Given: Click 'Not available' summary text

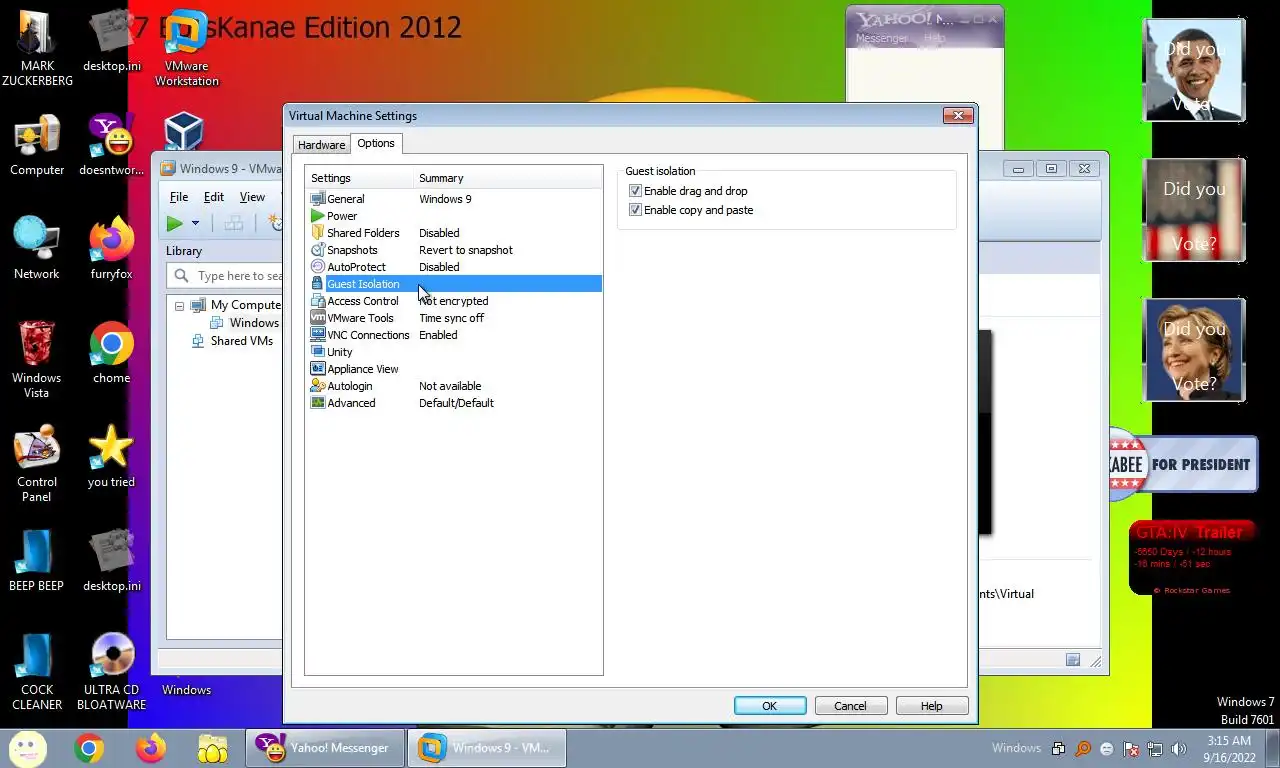Looking at the screenshot, I should point(450,386).
